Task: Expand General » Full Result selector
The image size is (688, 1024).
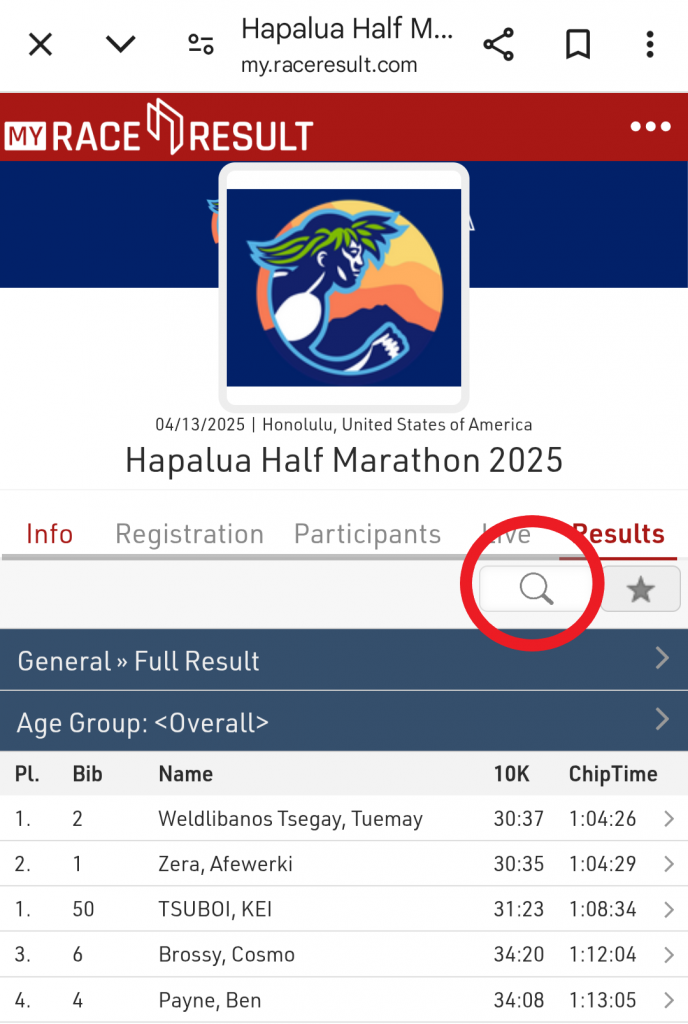Action: [x=344, y=660]
